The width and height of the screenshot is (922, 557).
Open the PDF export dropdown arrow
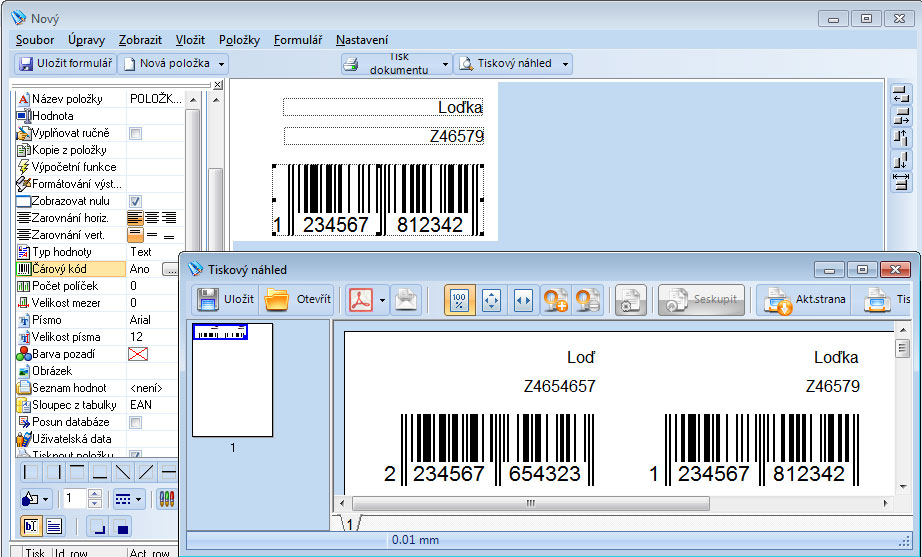tap(382, 300)
